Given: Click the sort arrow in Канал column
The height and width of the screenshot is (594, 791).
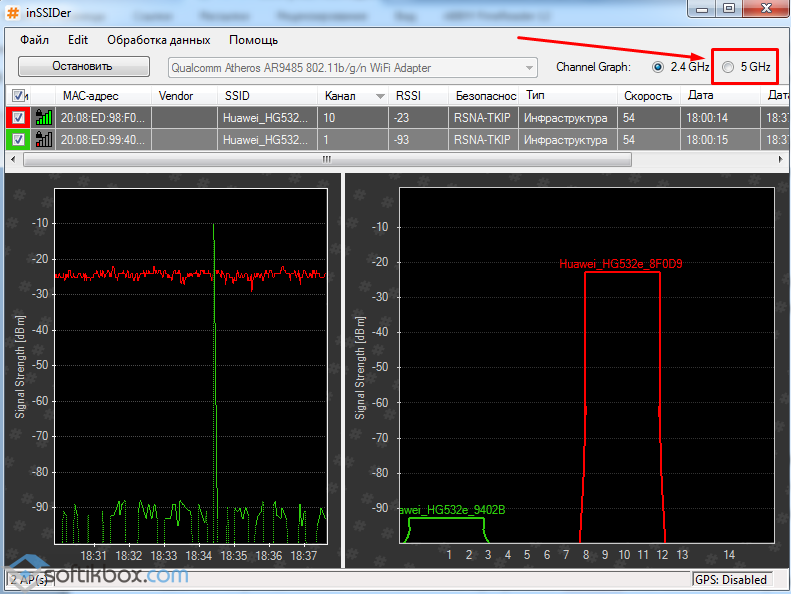Looking at the screenshot, I should point(380,96).
